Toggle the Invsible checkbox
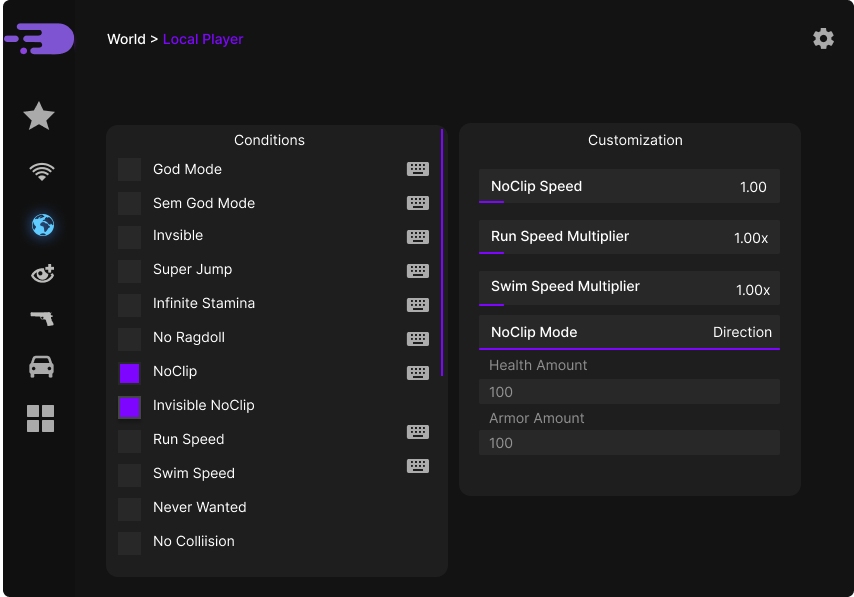This screenshot has height=597, width=854. point(130,237)
